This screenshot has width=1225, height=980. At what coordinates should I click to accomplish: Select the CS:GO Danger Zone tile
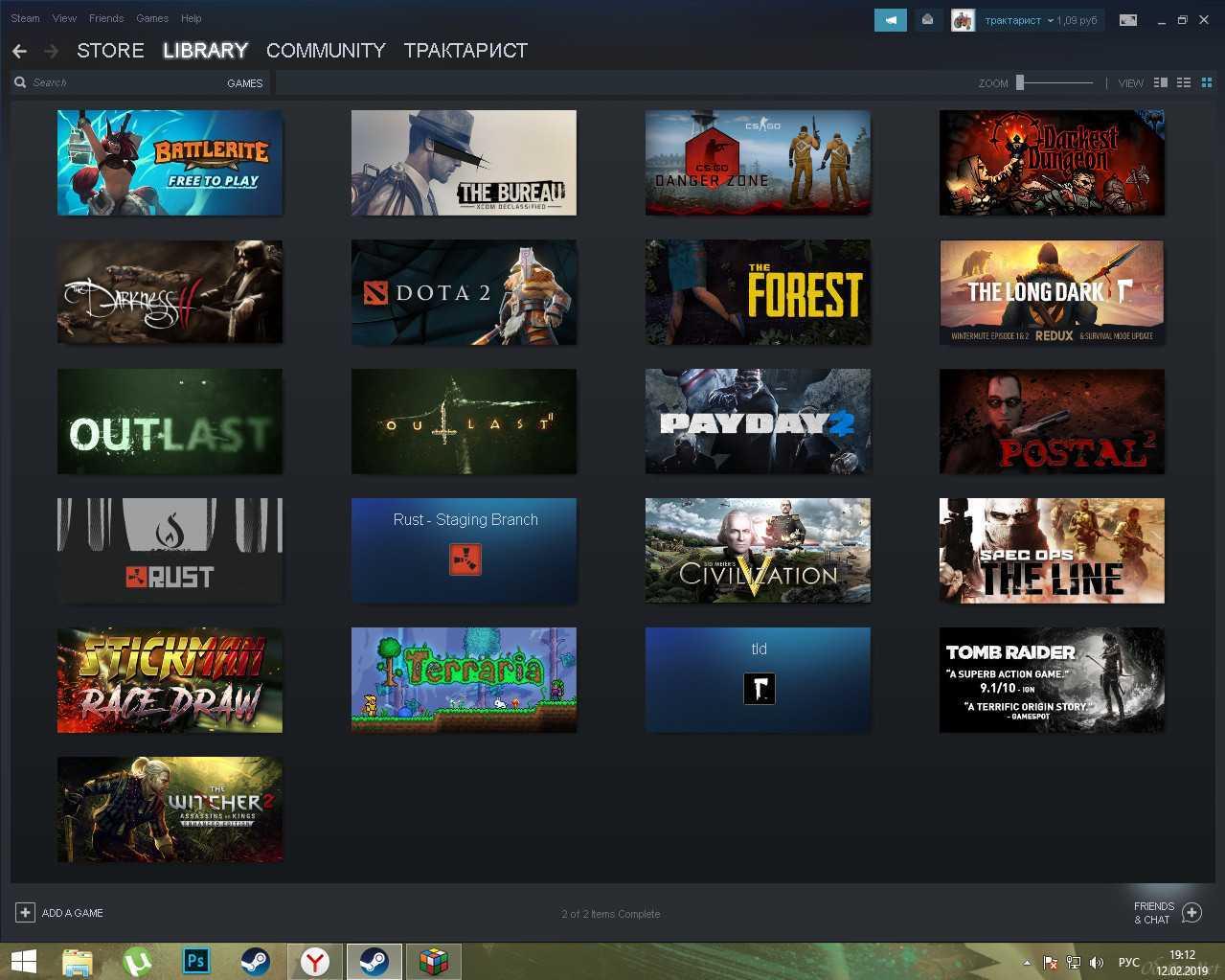758,163
